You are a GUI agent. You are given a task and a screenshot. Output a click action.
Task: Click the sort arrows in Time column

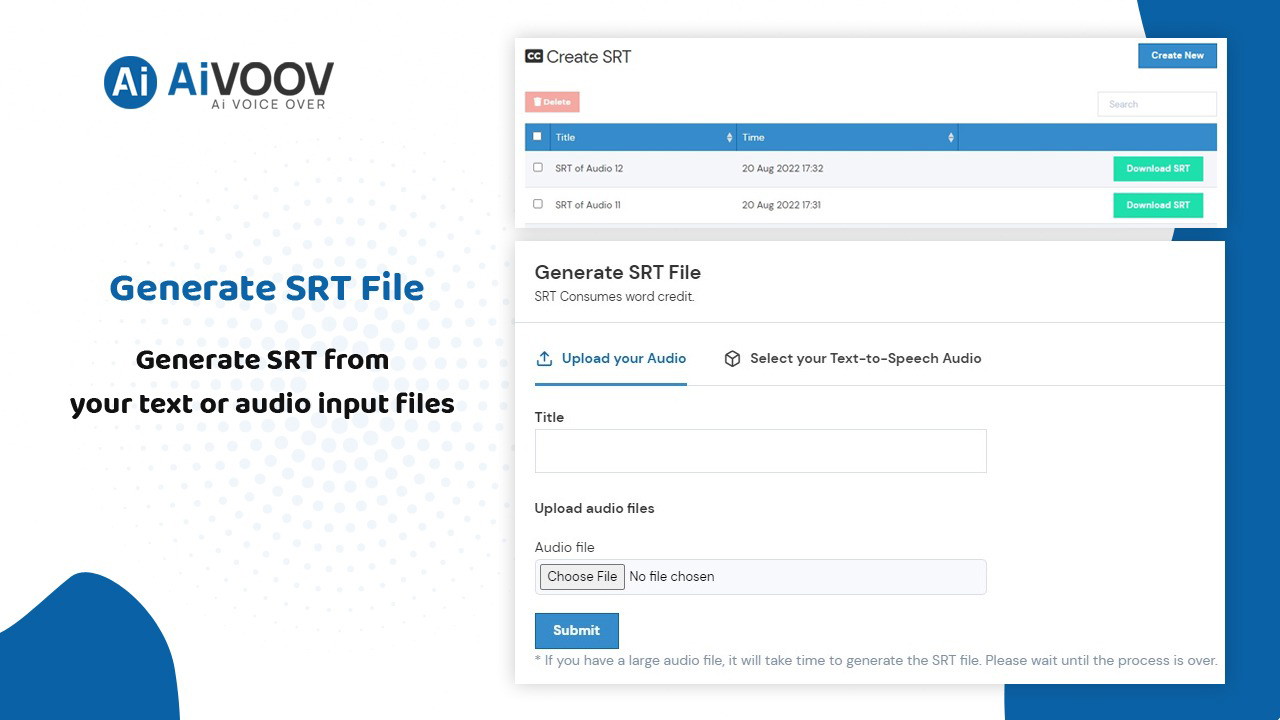tap(950, 138)
